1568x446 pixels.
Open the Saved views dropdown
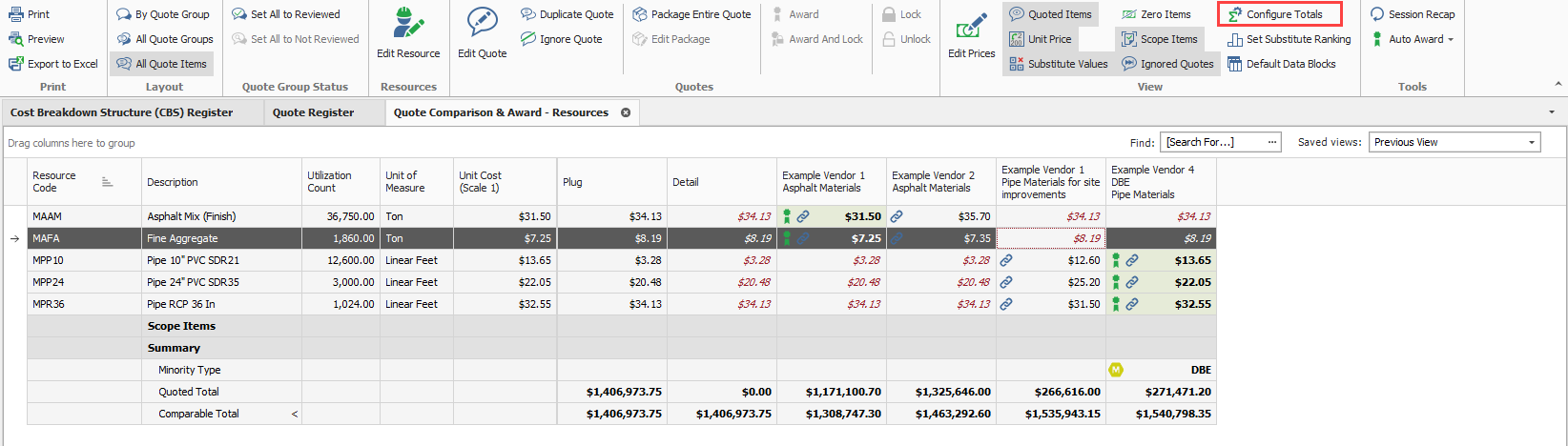(1532, 142)
